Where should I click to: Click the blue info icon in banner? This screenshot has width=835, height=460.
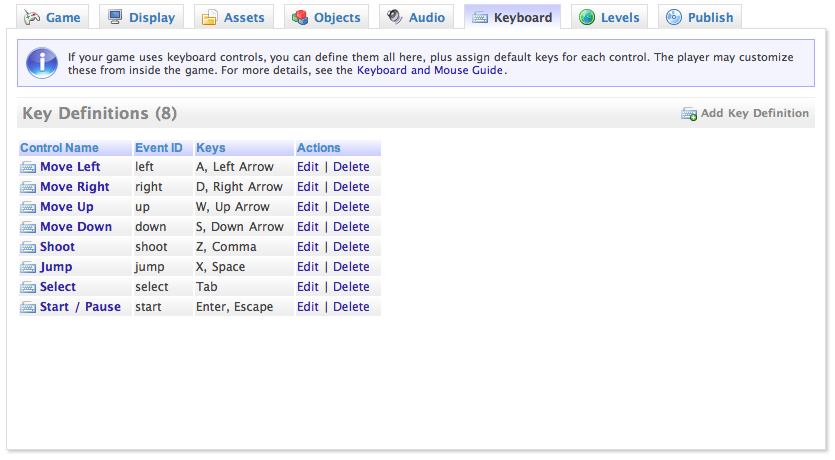[41, 63]
